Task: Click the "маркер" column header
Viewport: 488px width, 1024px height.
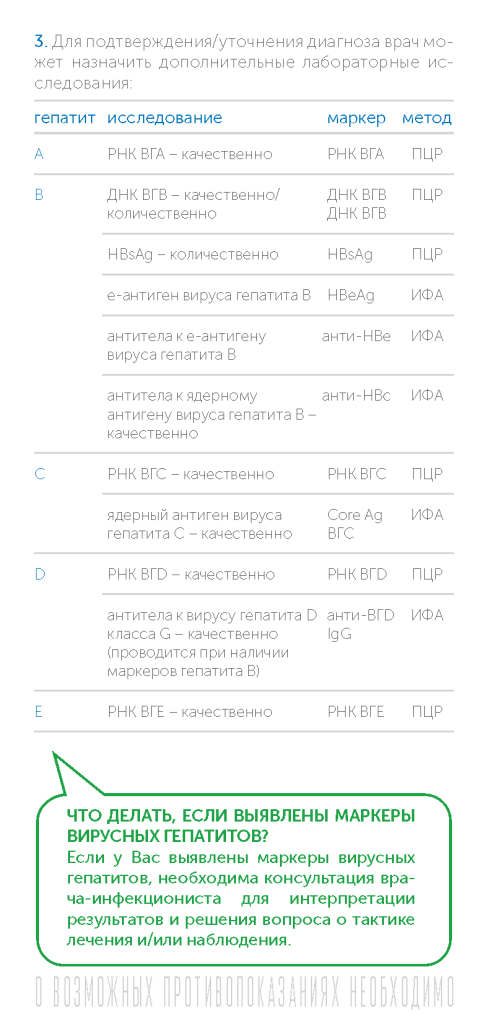Action: click(356, 118)
